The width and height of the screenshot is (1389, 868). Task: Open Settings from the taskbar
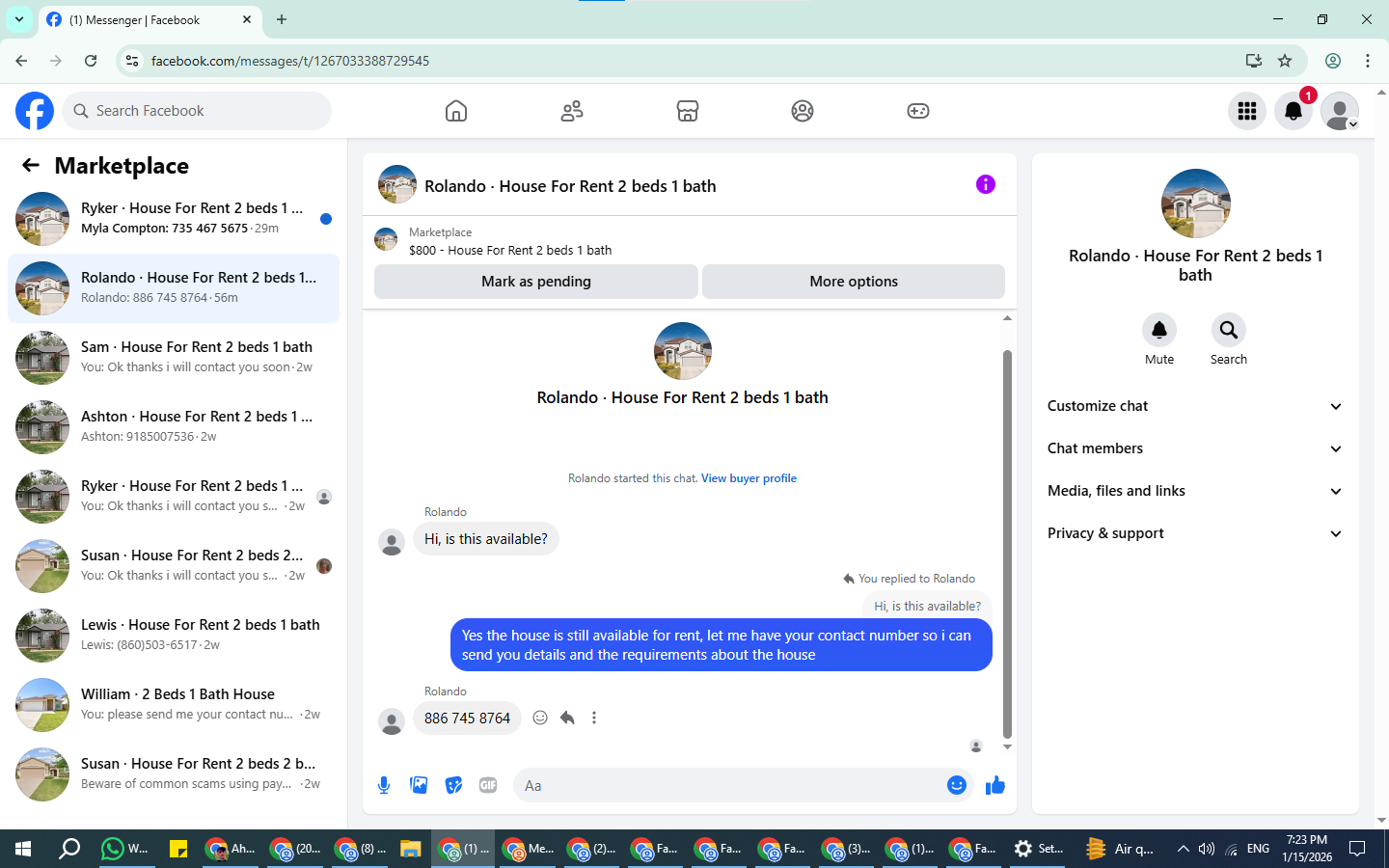coord(1039,849)
